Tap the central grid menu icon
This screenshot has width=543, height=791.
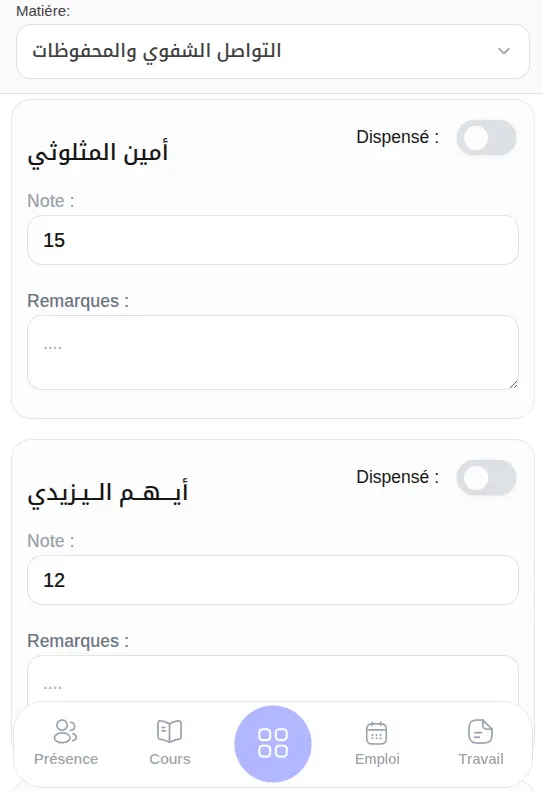click(x=273, y=743)
